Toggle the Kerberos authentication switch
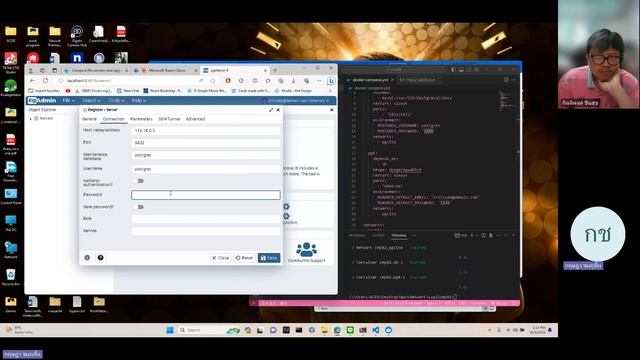Screen dimensions: 640x360 139,181
